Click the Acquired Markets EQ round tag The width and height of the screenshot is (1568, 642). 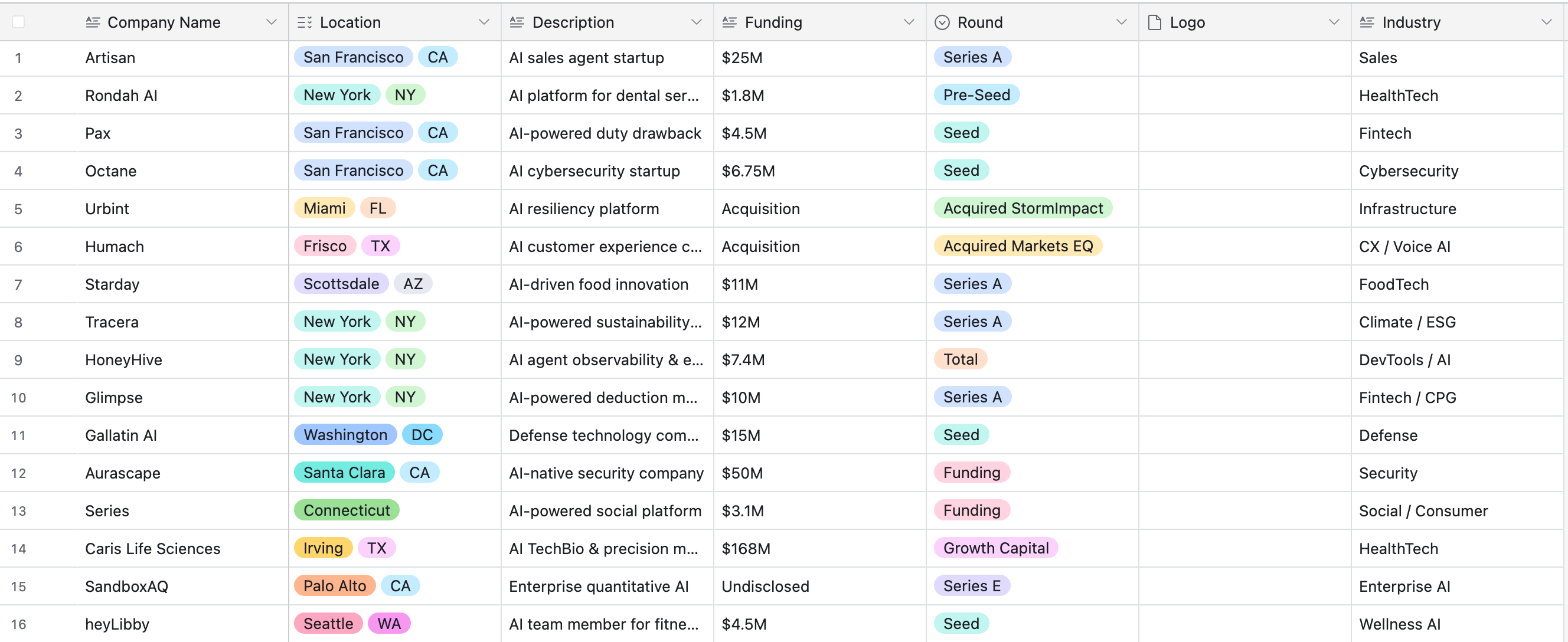tap(1018, 246)
